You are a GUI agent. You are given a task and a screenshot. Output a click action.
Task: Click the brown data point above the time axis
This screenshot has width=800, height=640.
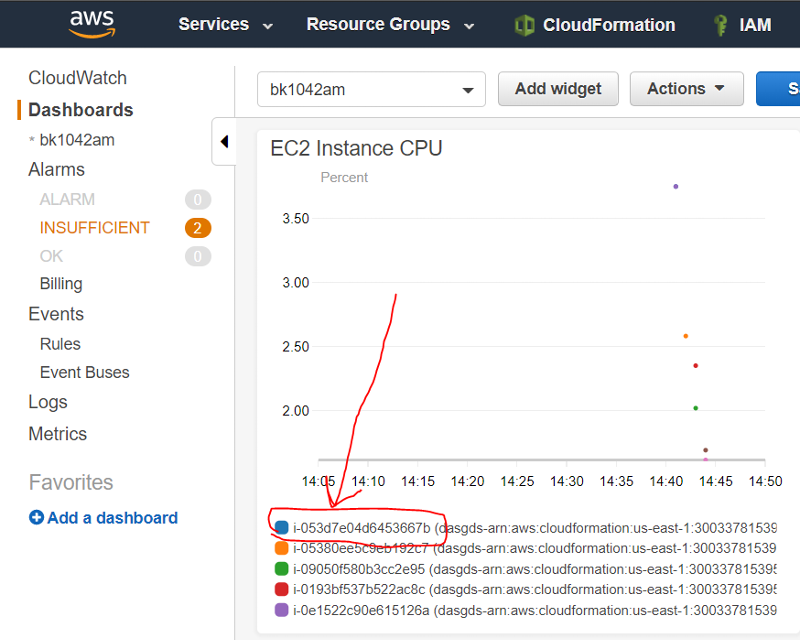[706, 450]
